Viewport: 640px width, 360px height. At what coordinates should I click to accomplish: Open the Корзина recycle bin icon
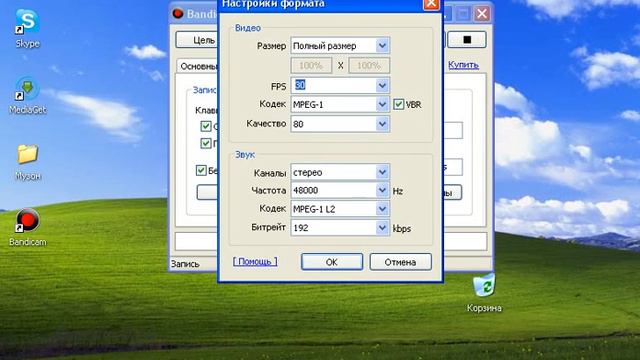click(x=484, y=293)
